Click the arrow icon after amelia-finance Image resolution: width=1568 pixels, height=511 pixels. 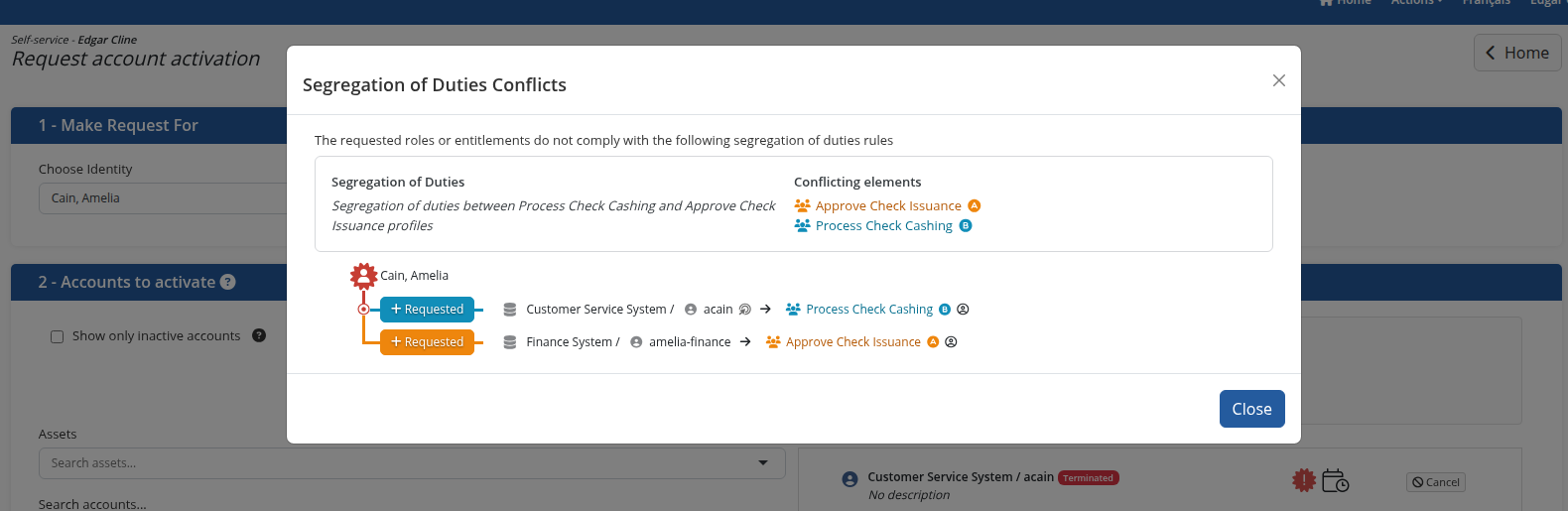click(745, 342)
